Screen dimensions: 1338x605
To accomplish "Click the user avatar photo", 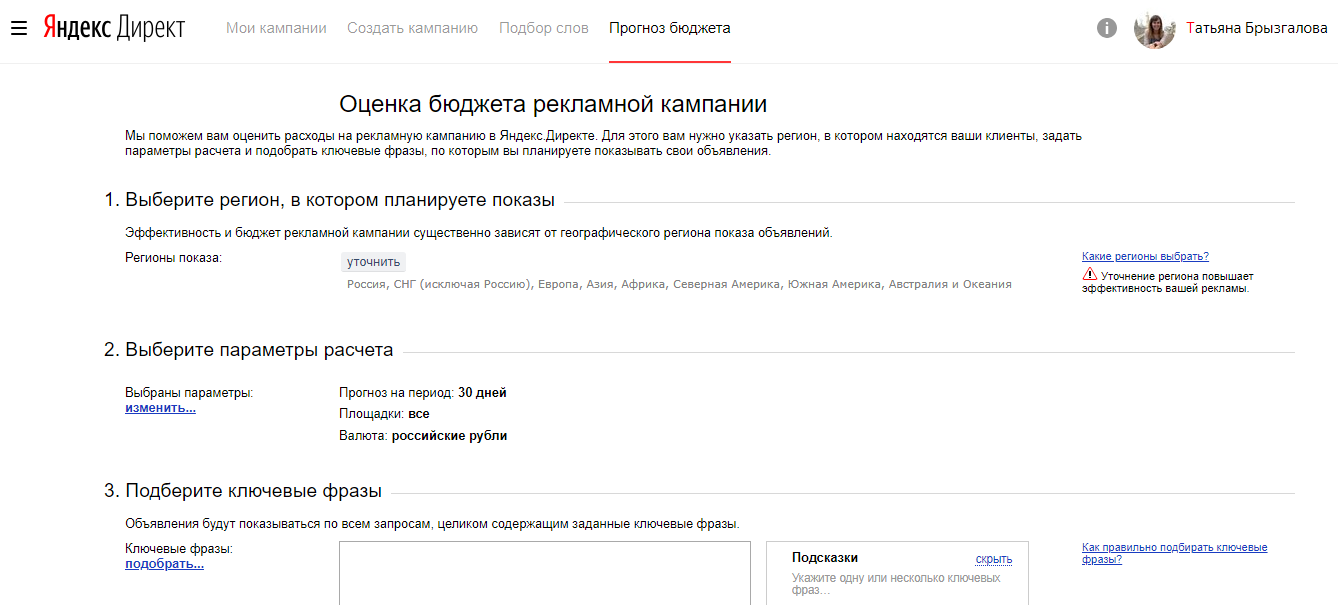I will click(1154, 29).
